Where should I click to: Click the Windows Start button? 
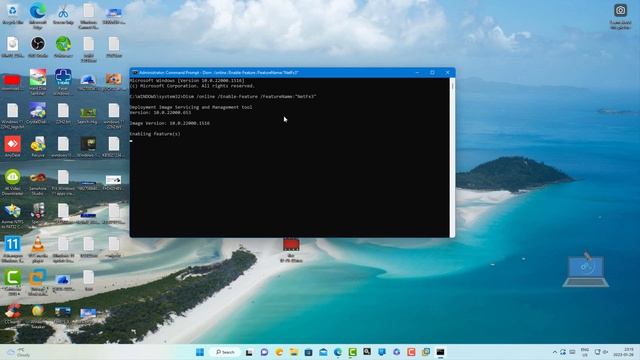pyautogui.click(x=200, y=352)
